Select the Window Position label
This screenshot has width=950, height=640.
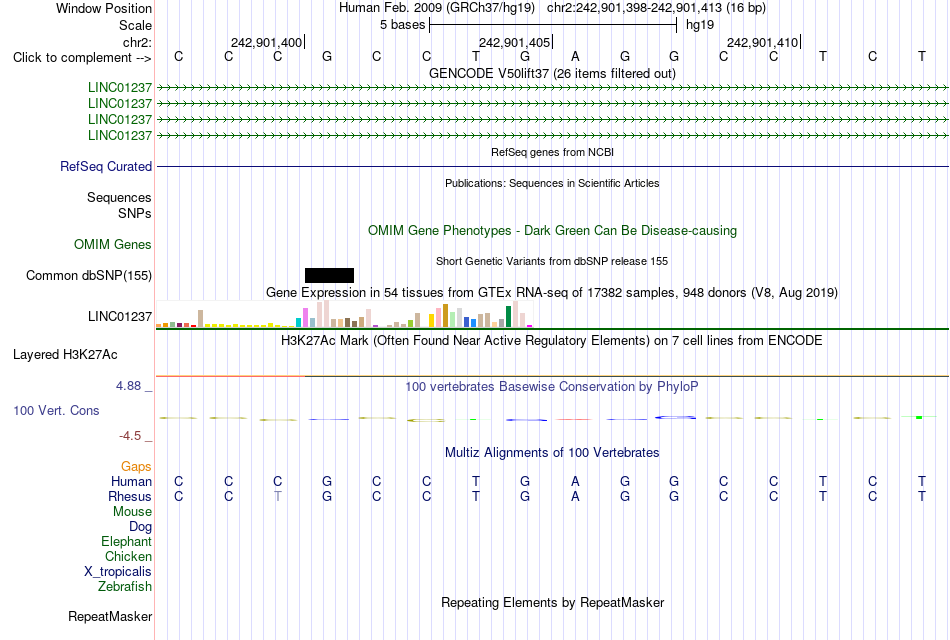[x=104, y=8]
